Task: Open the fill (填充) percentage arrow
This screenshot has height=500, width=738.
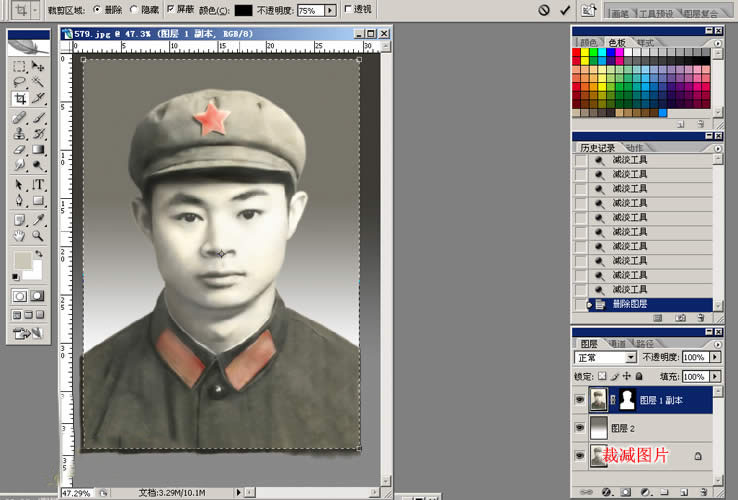Action: click(715, 376)
